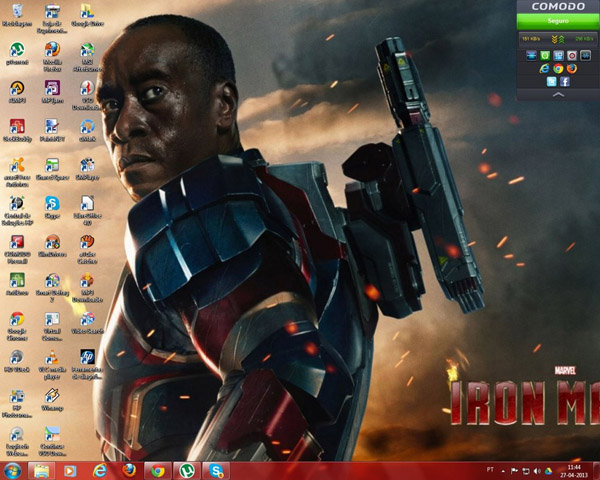Click the Twitter icon in COMODO widget
This screenshot has height=480, width=600.
[551, 81]
